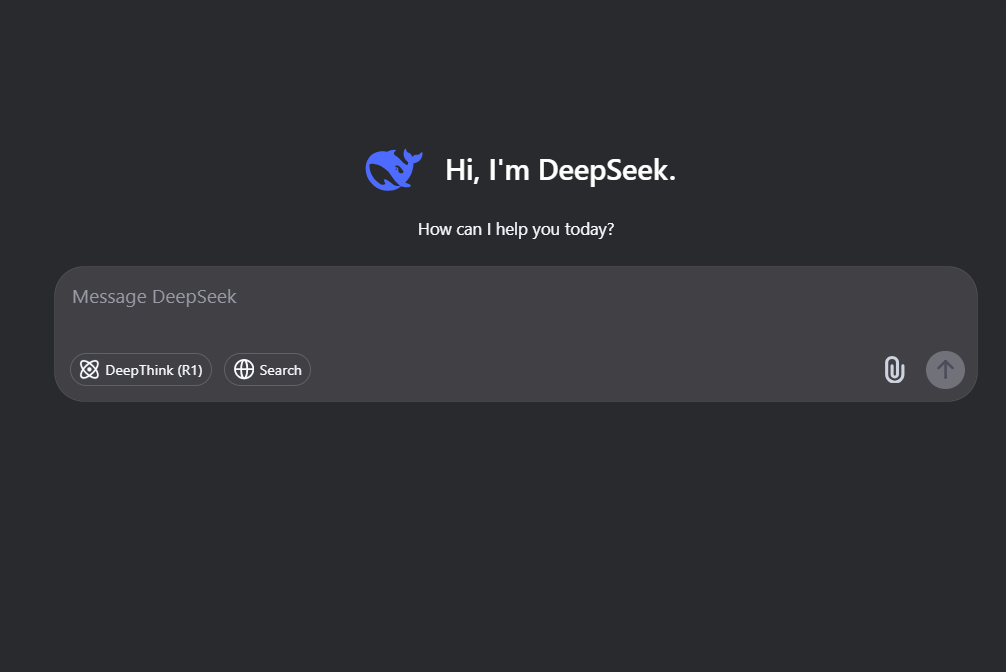Send message with the up-arrow button

coord(945,370)
